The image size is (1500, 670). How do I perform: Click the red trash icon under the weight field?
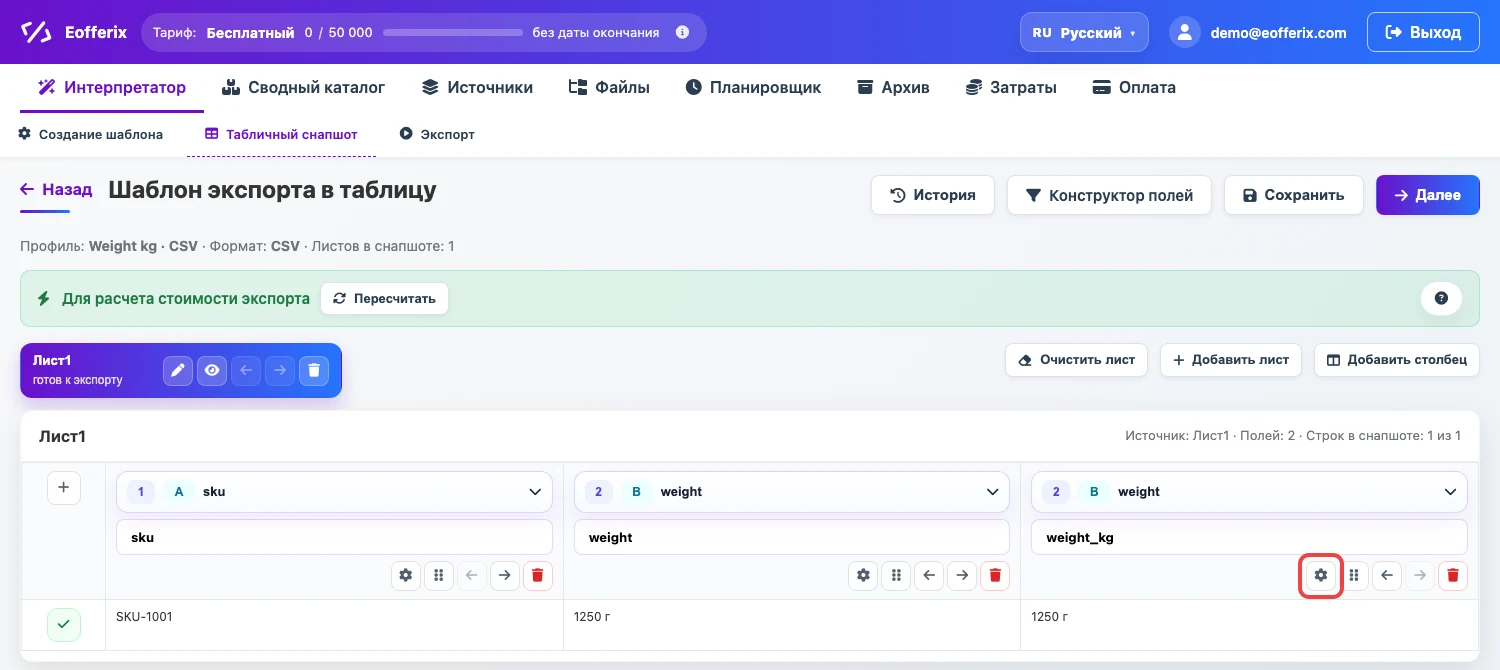(995, 575)
